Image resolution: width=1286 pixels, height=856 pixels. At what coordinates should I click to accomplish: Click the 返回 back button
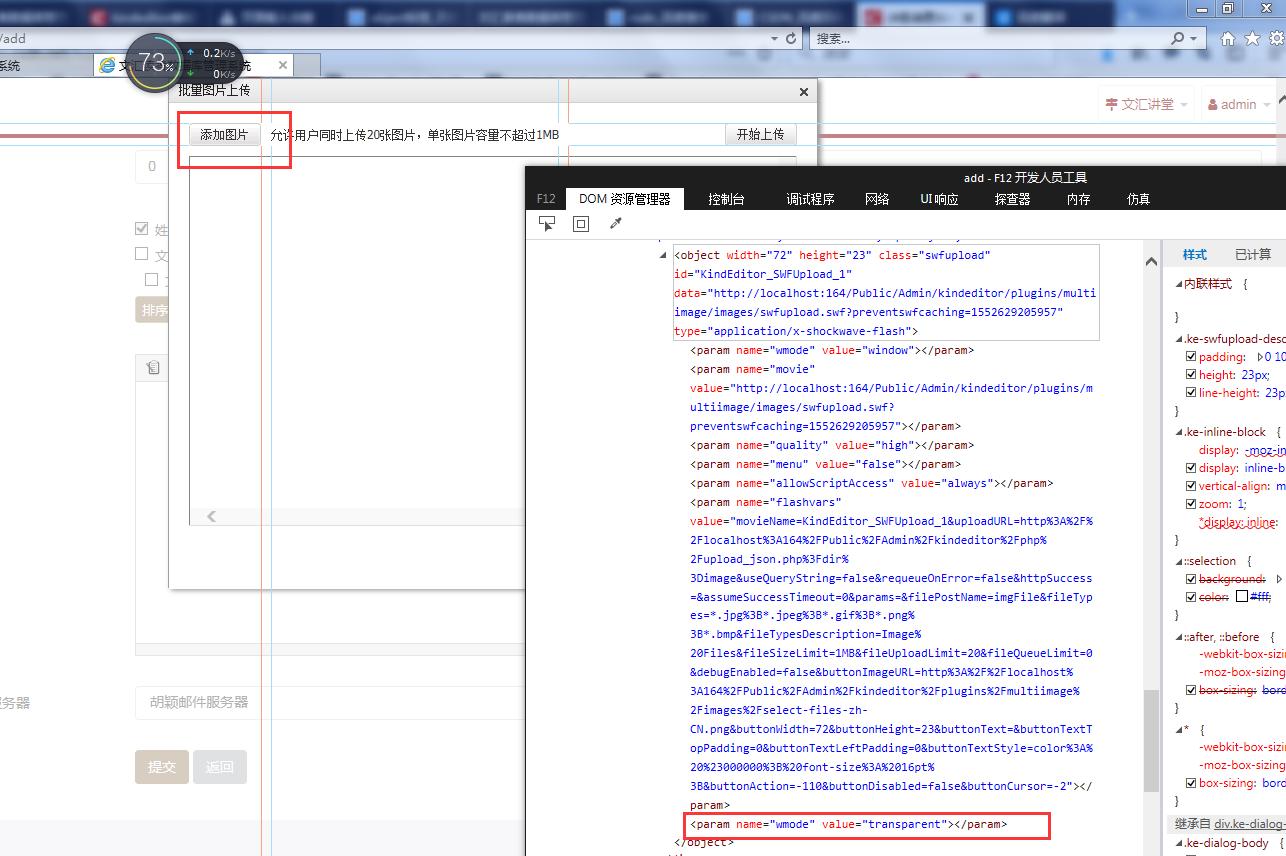[220, 767]
